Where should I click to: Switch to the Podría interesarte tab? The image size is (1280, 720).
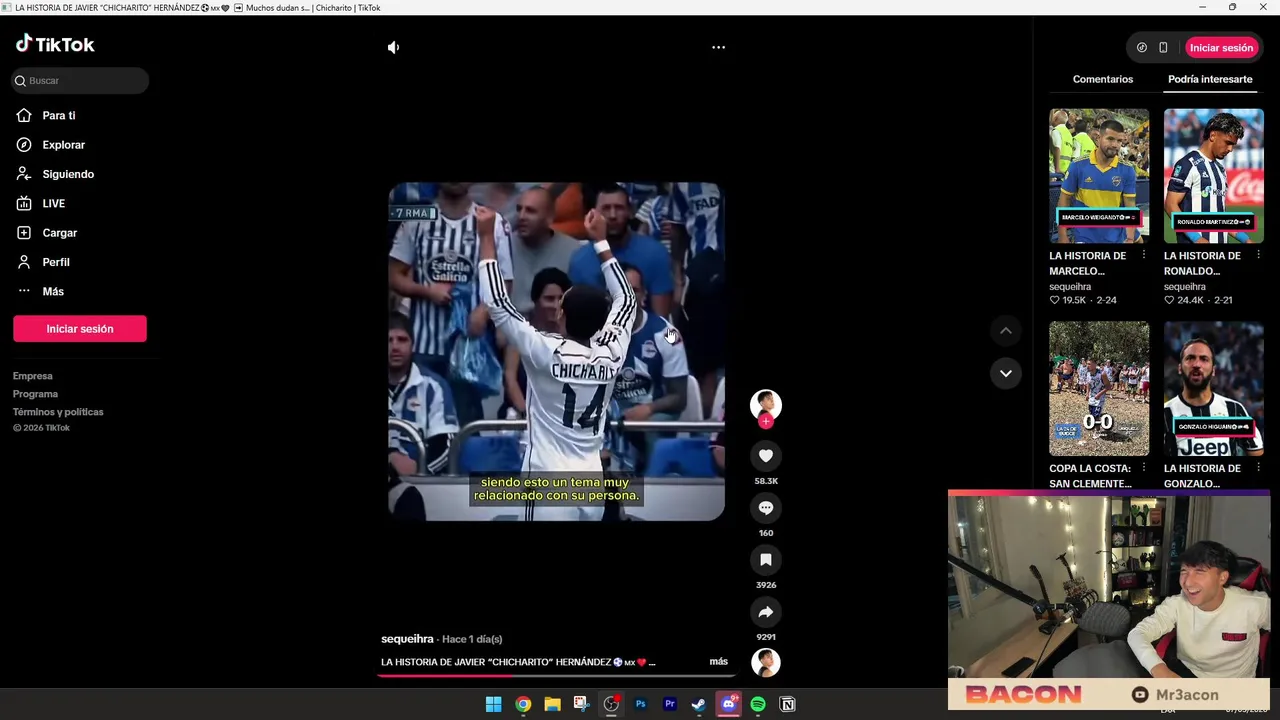click(1210, 79)
